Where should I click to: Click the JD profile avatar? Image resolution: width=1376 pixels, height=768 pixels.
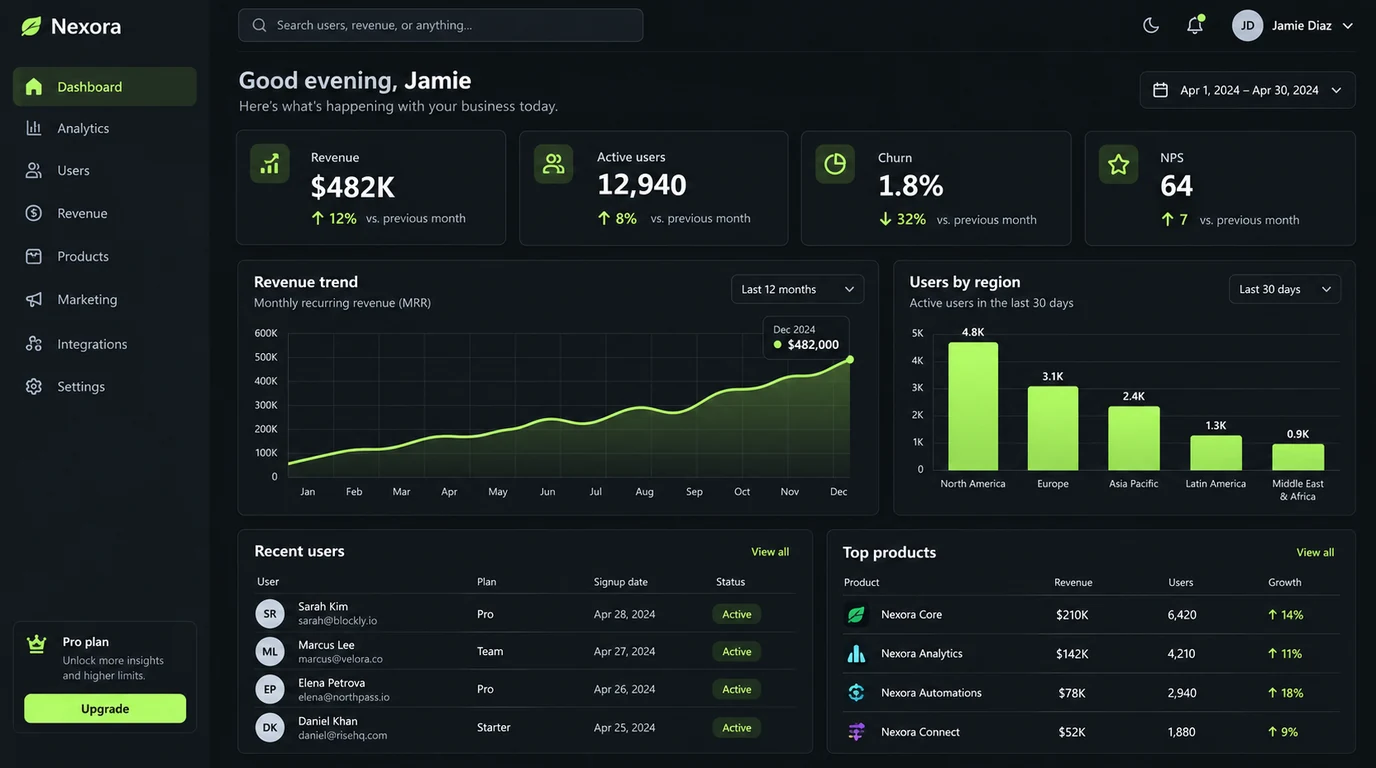(1248, 25)
